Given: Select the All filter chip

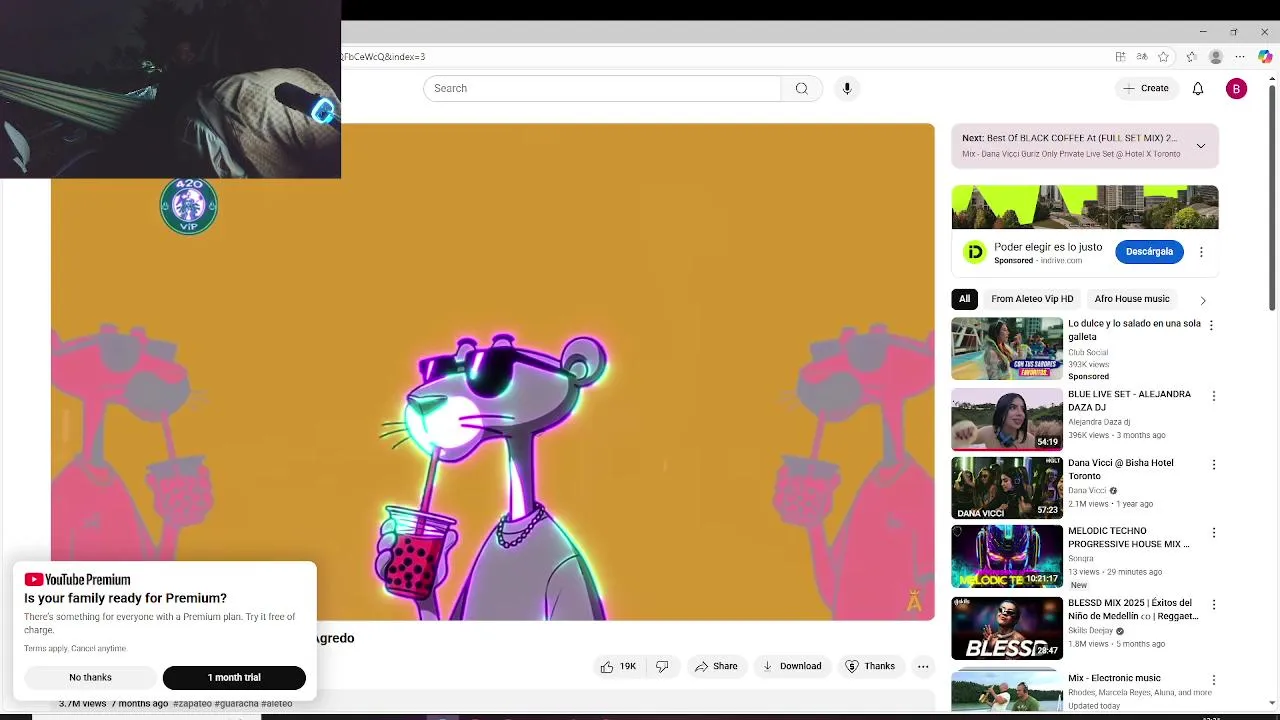Looking at the screenshot, I should coord(964,299).
